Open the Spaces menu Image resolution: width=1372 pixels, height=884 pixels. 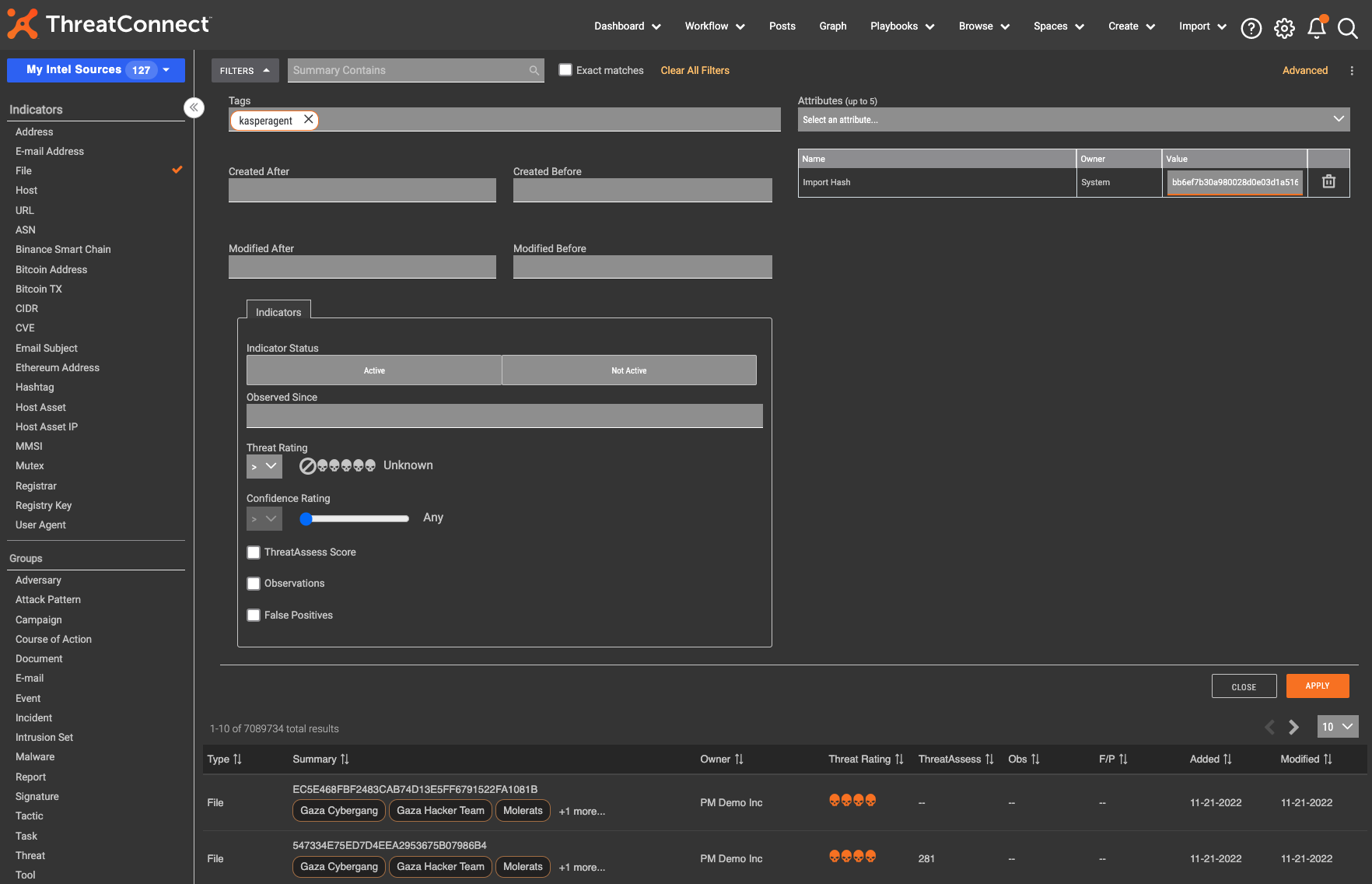click(1059, 26)
